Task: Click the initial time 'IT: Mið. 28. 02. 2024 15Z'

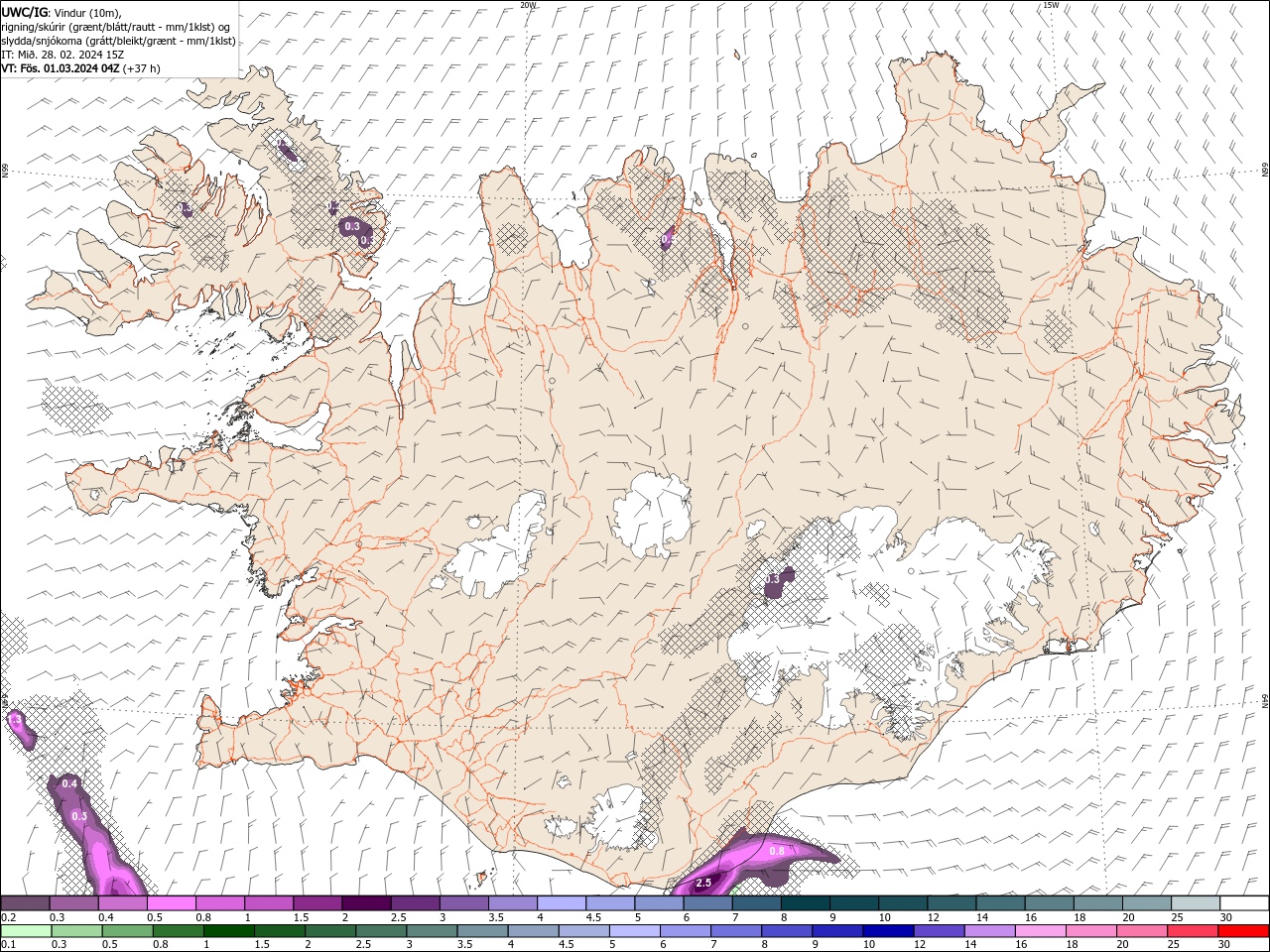Action: (x=63, y=55)
